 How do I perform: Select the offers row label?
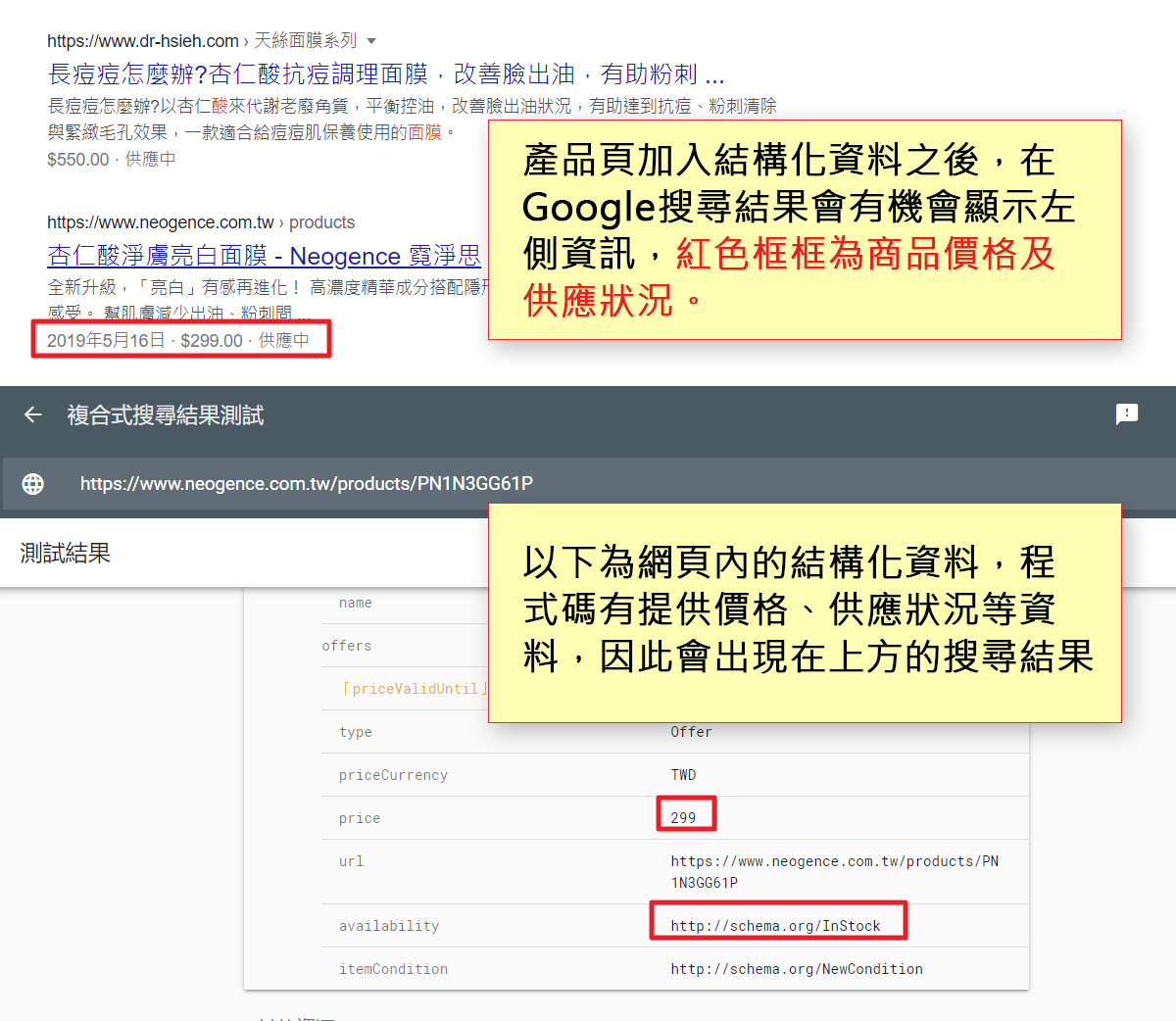point(347,646)
